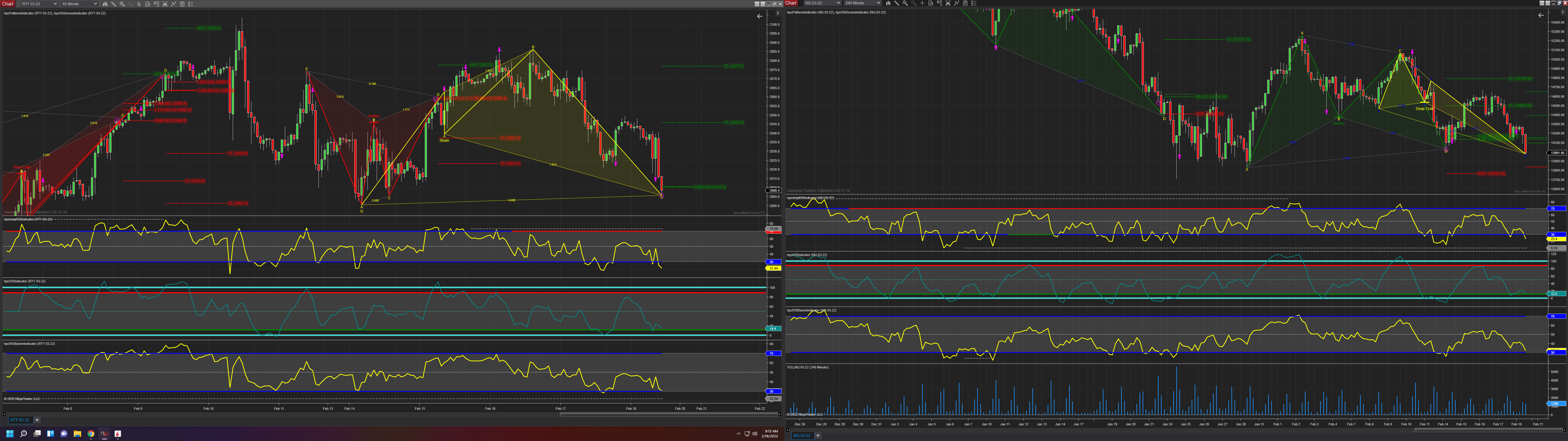Open indicators icon in NQ chart toolbar

(x=956, y=3)
